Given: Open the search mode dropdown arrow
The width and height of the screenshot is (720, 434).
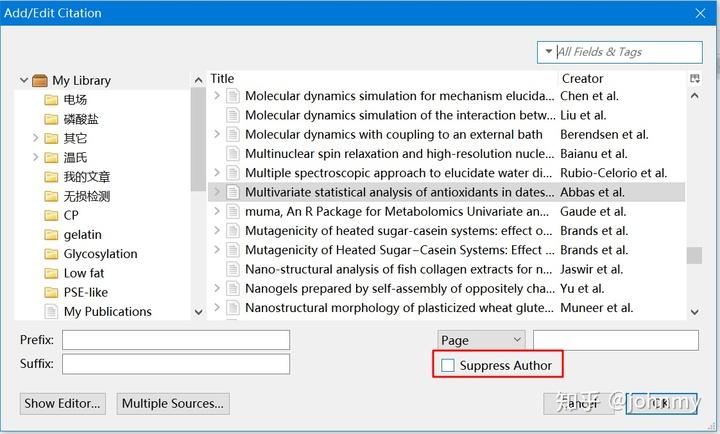Looking at the screenshot, I should point(548,51).
